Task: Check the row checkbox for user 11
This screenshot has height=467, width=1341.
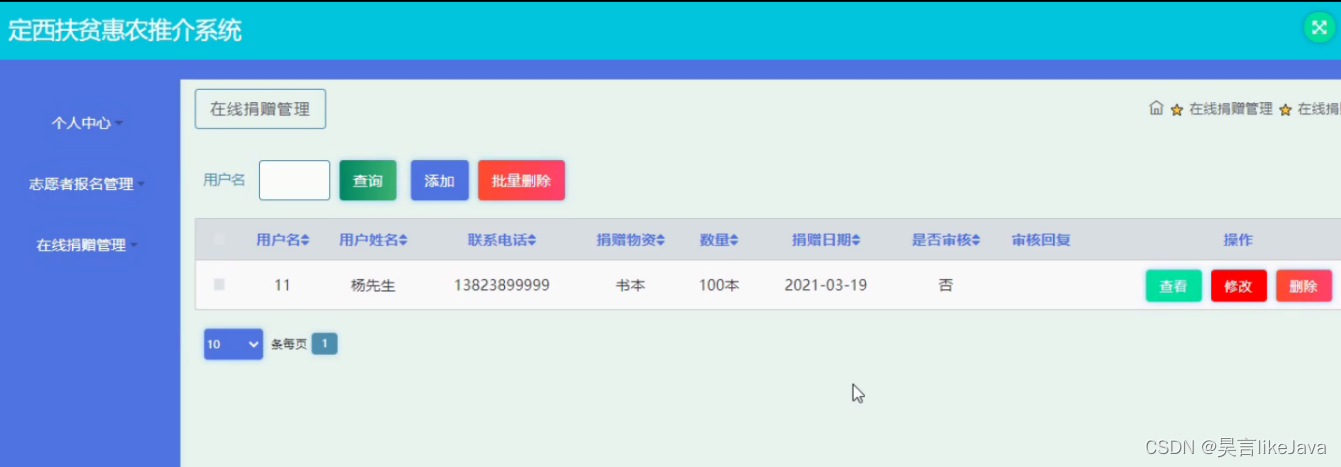Action: point(219,285)
